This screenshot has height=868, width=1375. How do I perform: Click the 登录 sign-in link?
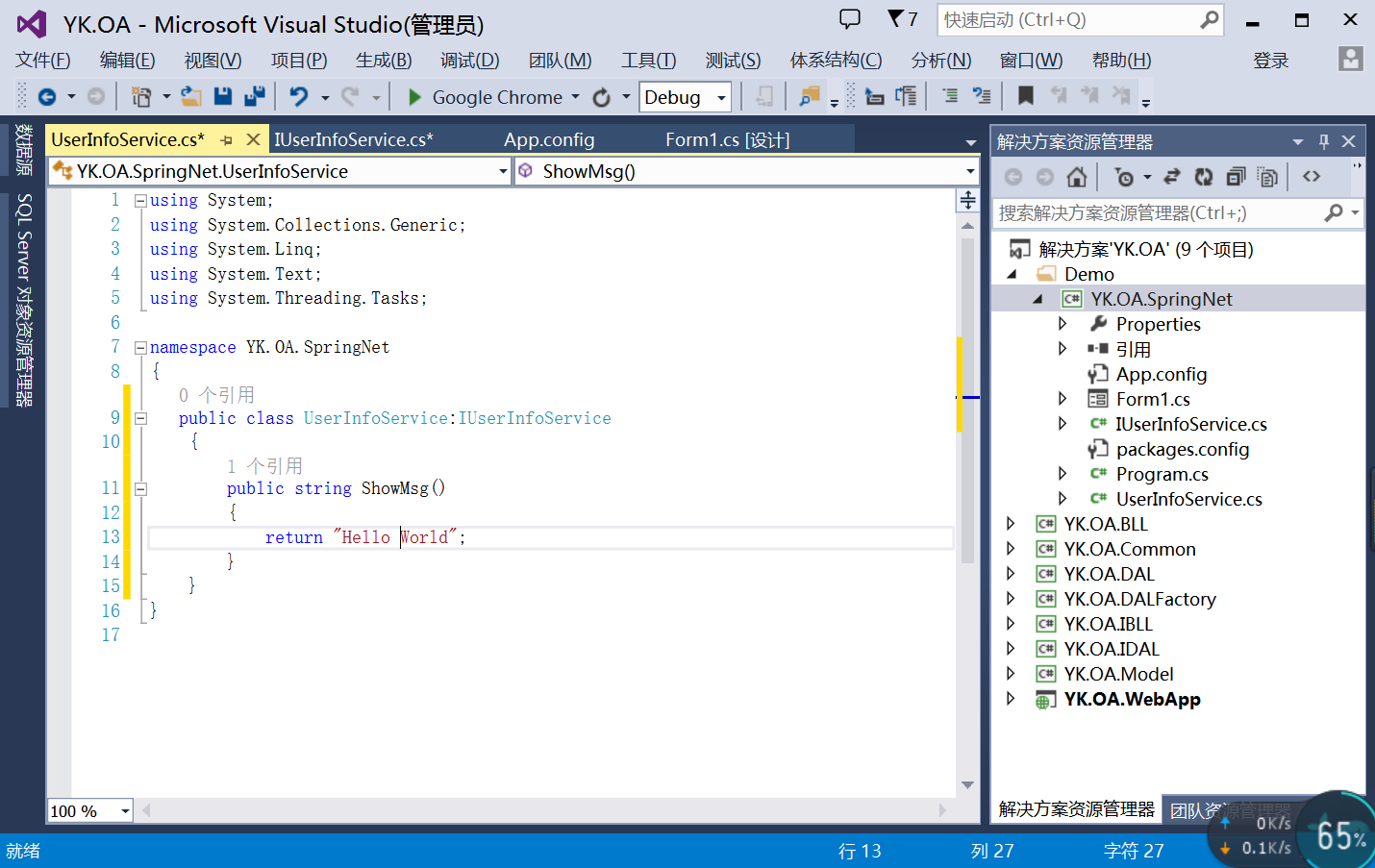coord(1271,61)
